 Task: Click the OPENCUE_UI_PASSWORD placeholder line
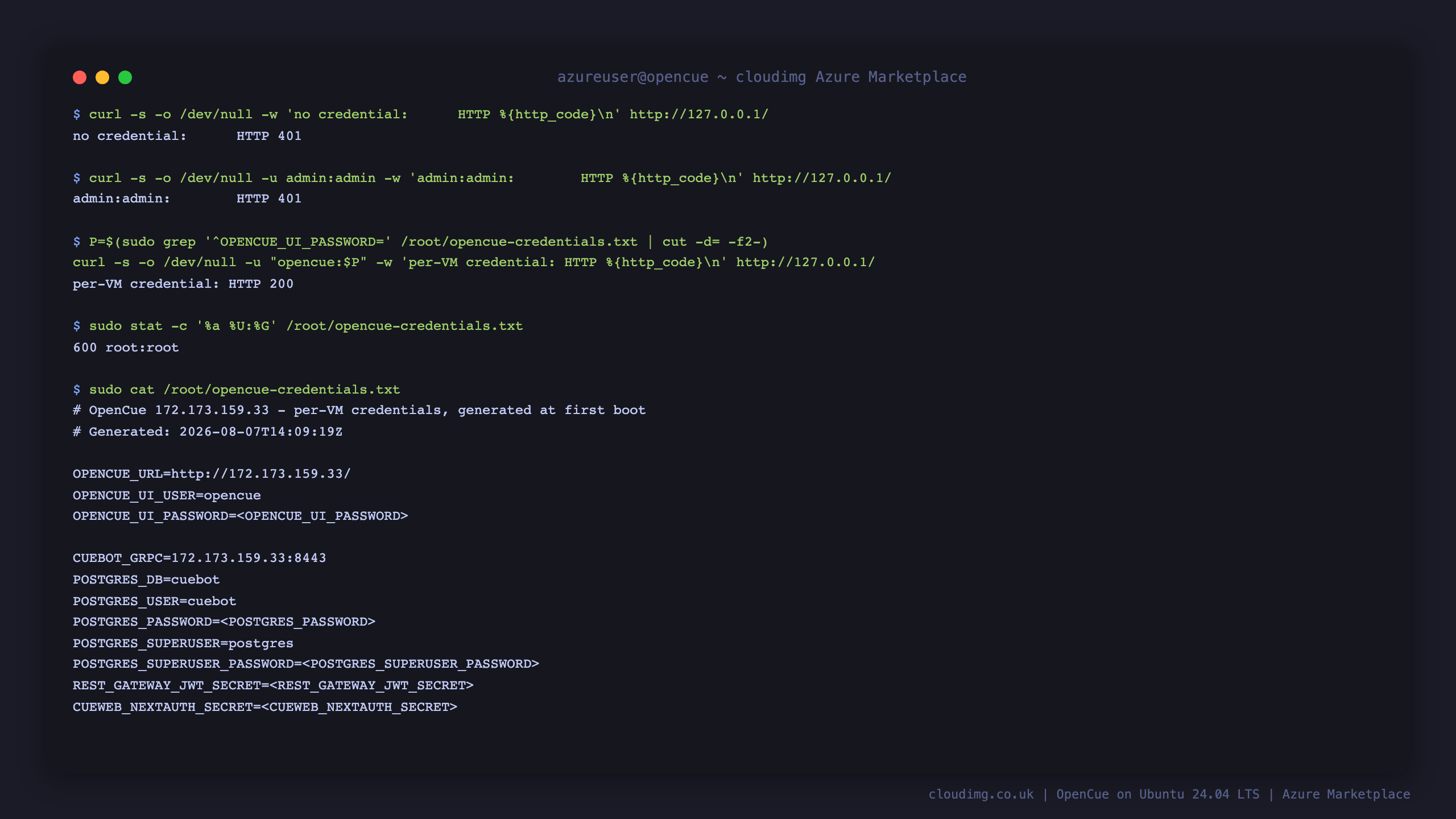pyautogui.click(x=240, y=516)
